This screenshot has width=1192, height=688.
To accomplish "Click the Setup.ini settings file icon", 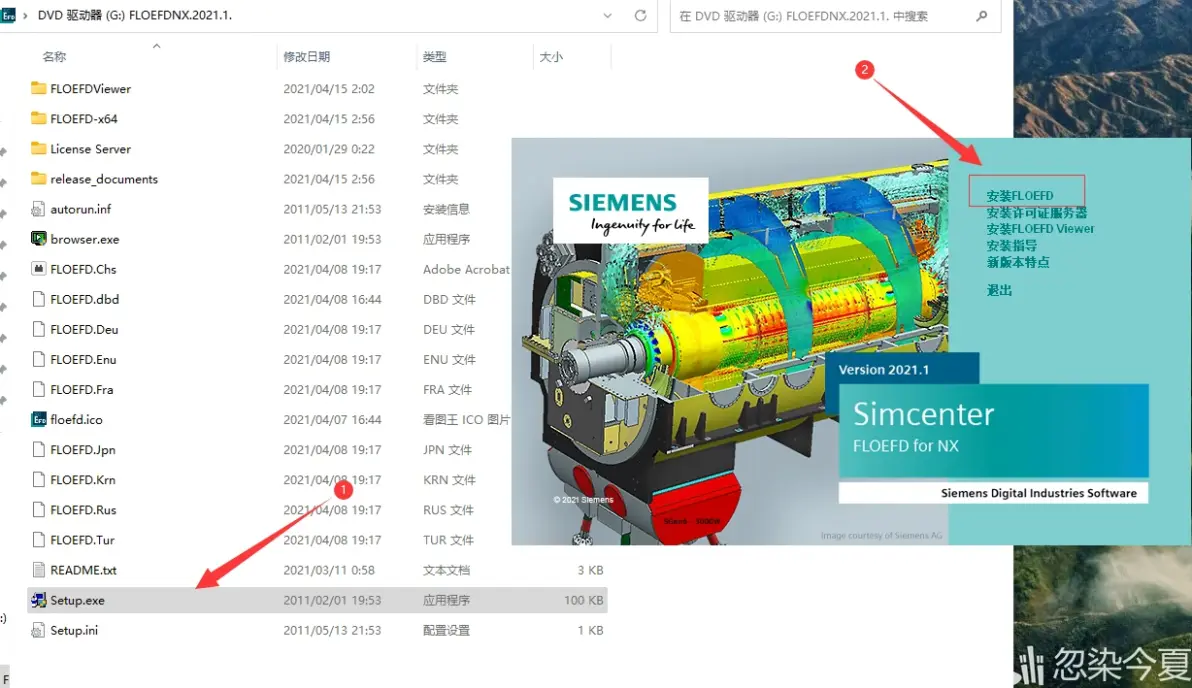I will pos(39,630).
